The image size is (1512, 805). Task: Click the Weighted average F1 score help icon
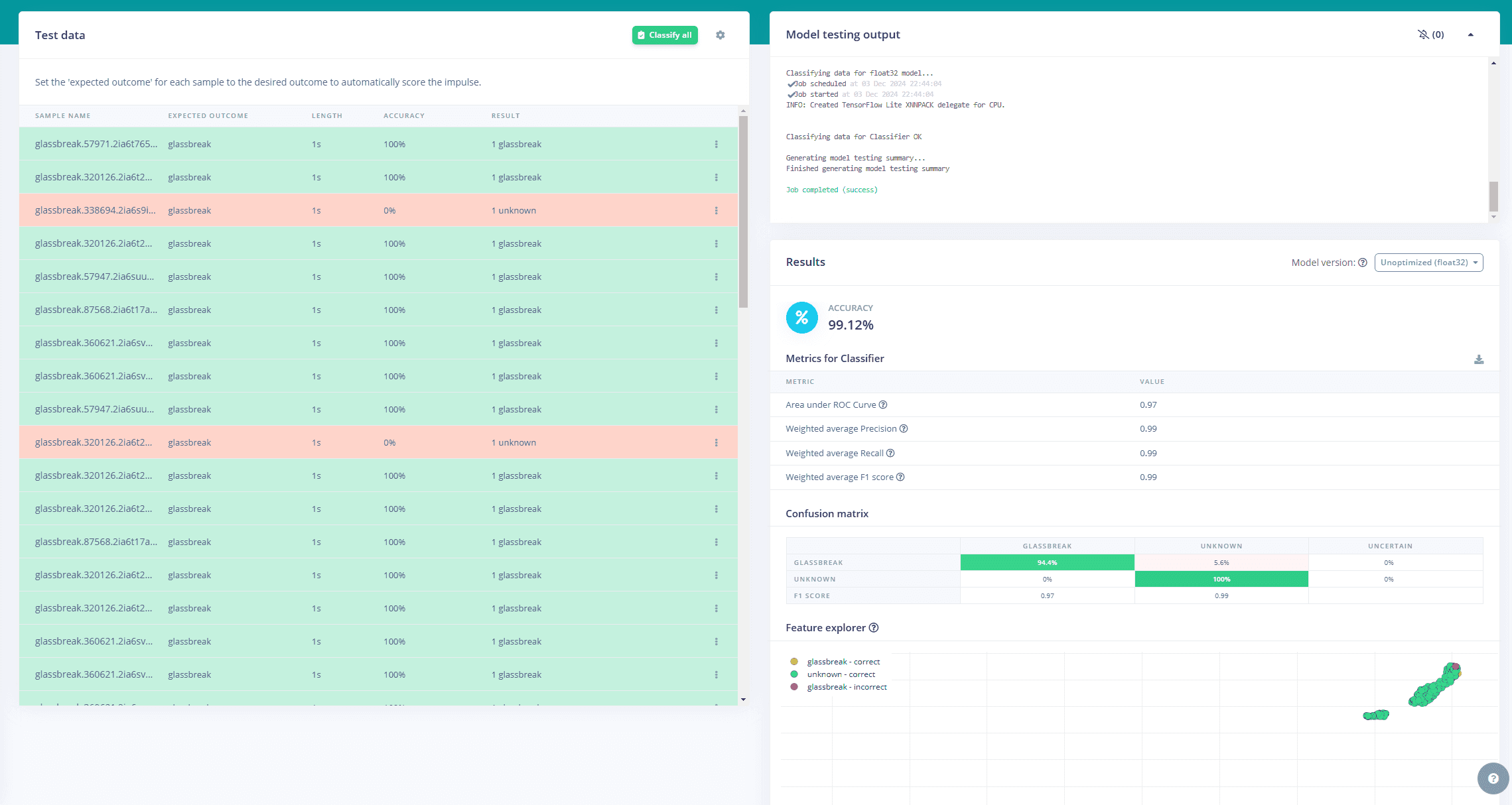coord(900,477)
